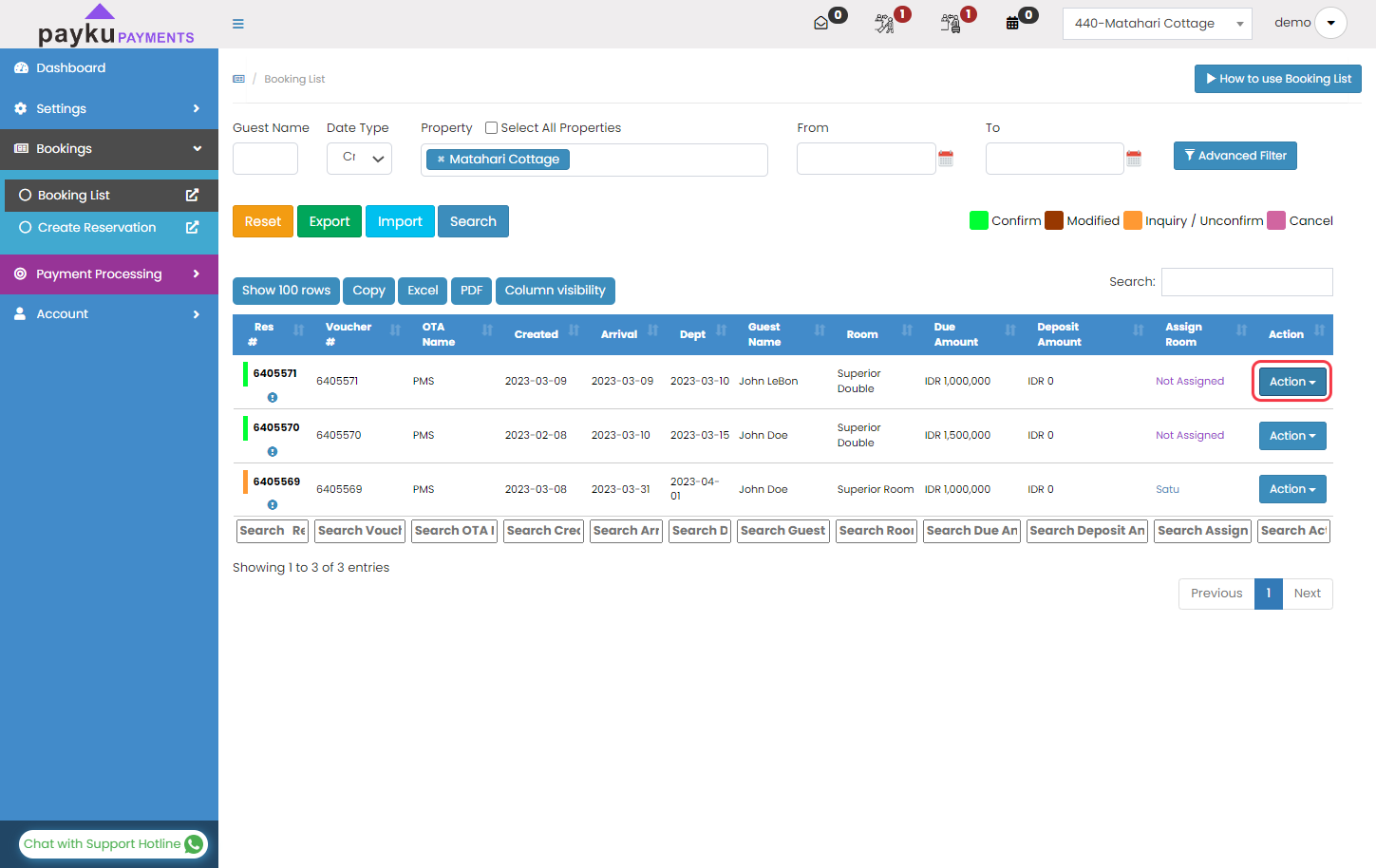Viewport: 1376px width, 868px height.
Task: Click the blue Search button
Action: 473,221
